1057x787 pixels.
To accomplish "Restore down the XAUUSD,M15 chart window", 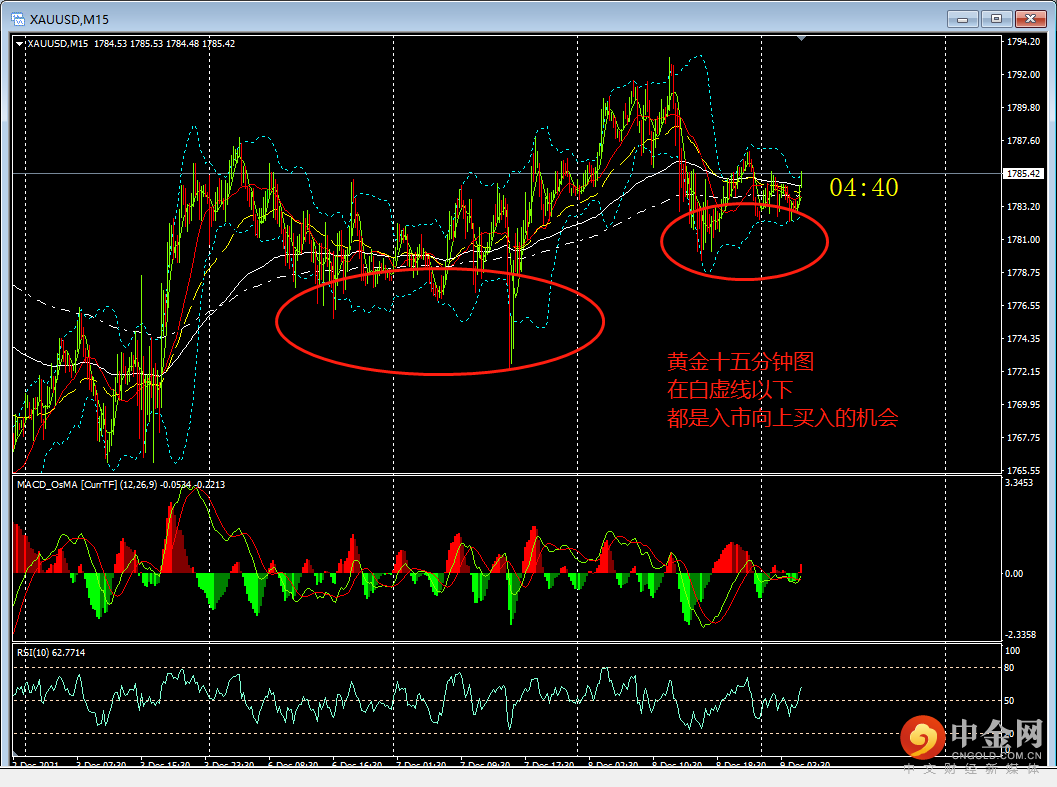I will (x=996, y=19).
